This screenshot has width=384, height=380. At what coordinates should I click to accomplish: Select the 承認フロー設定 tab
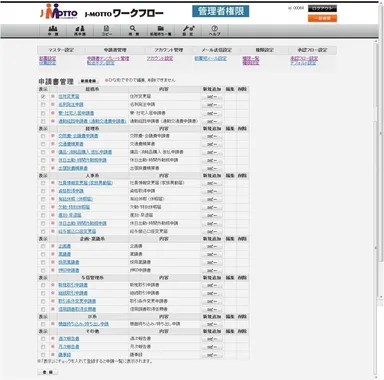(312, 50)
